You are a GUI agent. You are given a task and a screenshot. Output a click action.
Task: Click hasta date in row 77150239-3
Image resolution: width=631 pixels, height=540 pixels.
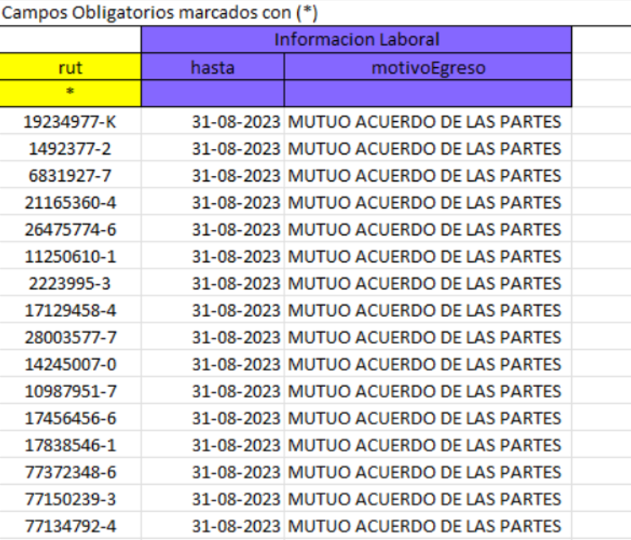[213, 499]
